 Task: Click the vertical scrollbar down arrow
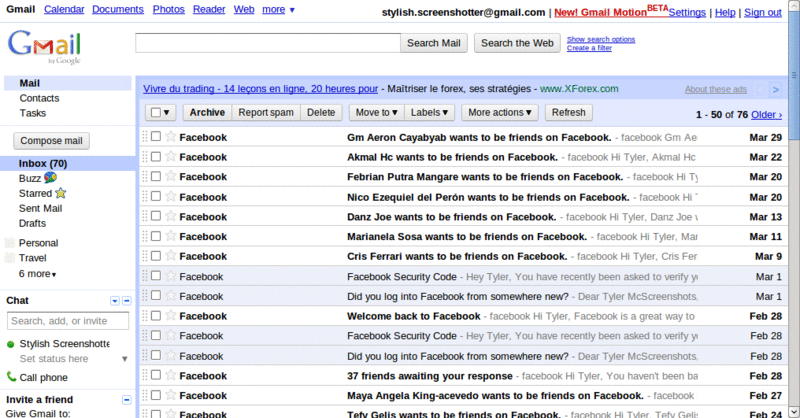coord(794,411)
